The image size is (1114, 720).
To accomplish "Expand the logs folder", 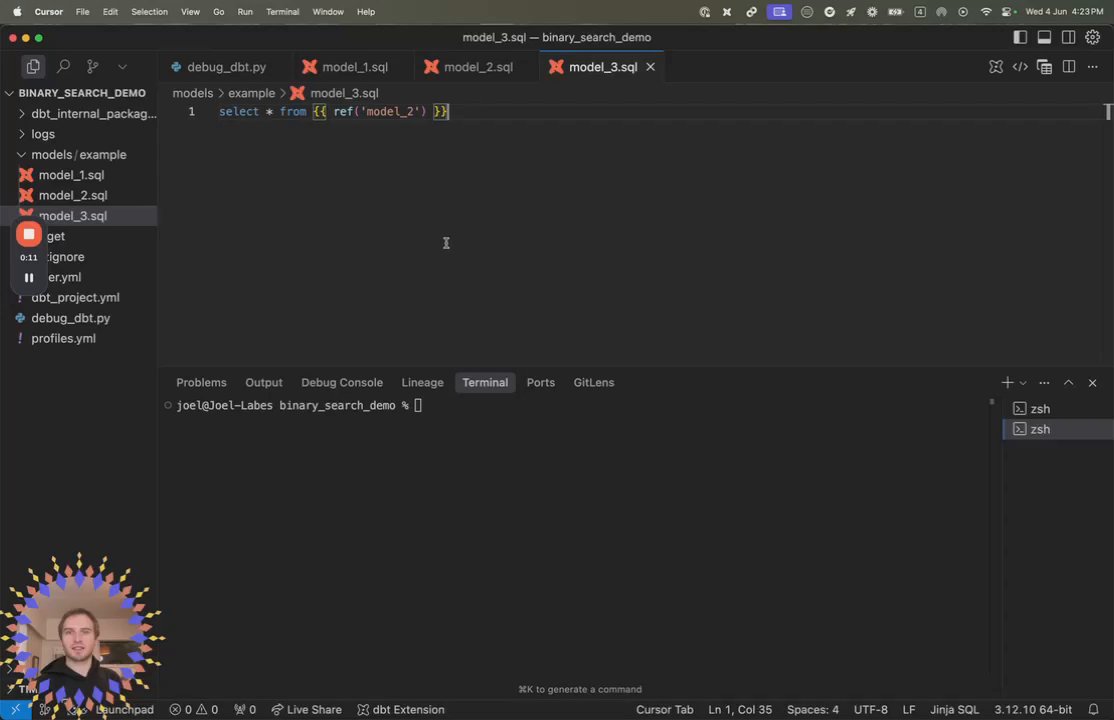I will (78, 134).
